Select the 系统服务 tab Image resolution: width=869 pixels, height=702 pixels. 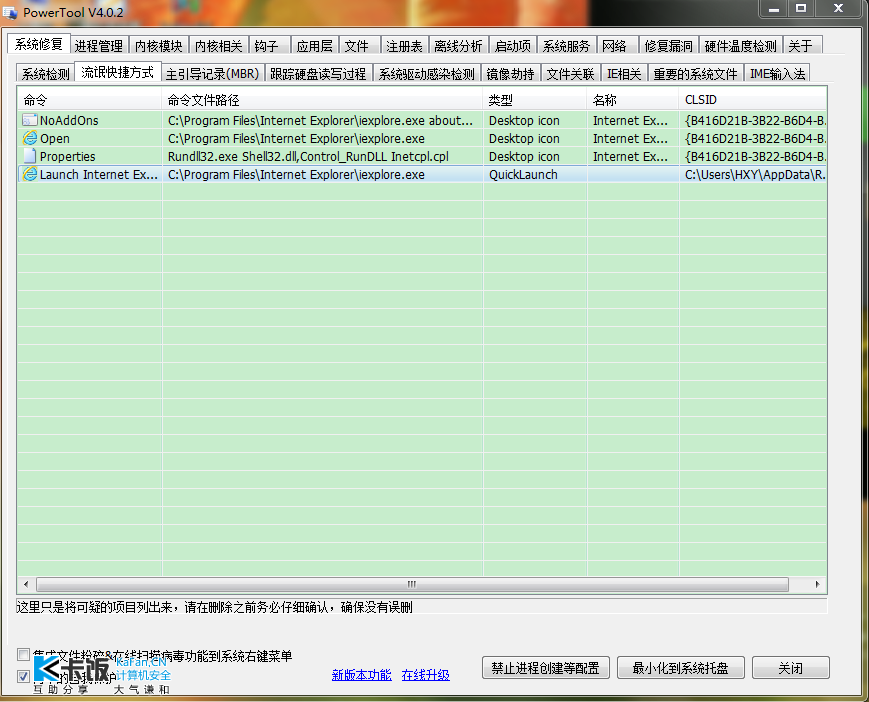coord(566,46)
